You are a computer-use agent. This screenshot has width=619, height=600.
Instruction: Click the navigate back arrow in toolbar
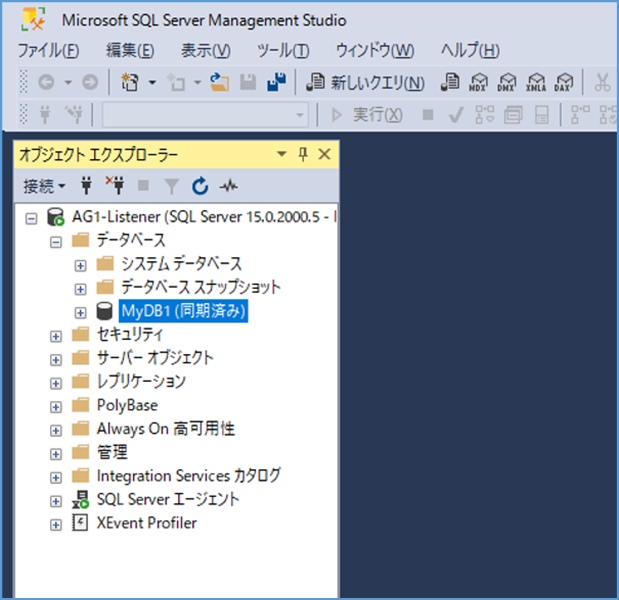pyautogui.click(x=46, y=82)
